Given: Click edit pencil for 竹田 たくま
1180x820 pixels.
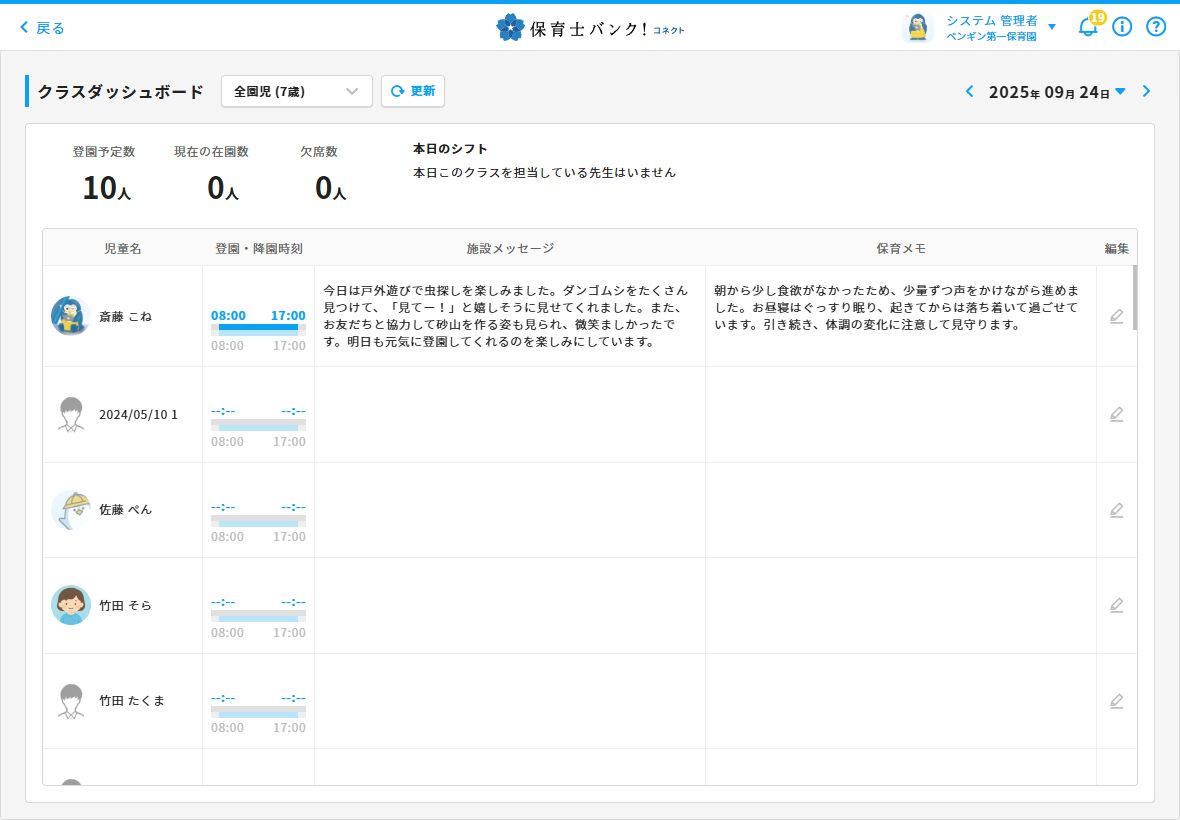Looking at the screenshot, I should coord(1116,701).
